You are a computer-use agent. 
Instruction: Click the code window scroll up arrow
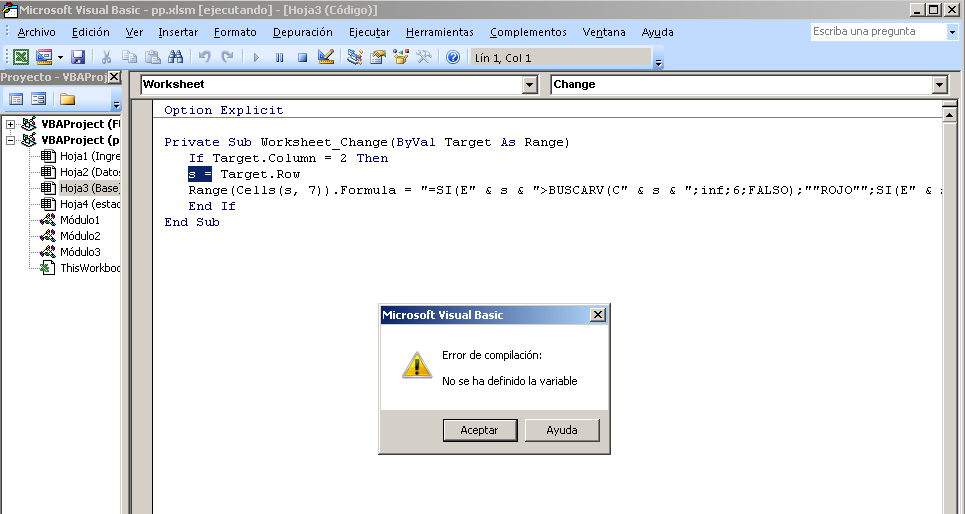pyautogui.click(x=949, y=114)
